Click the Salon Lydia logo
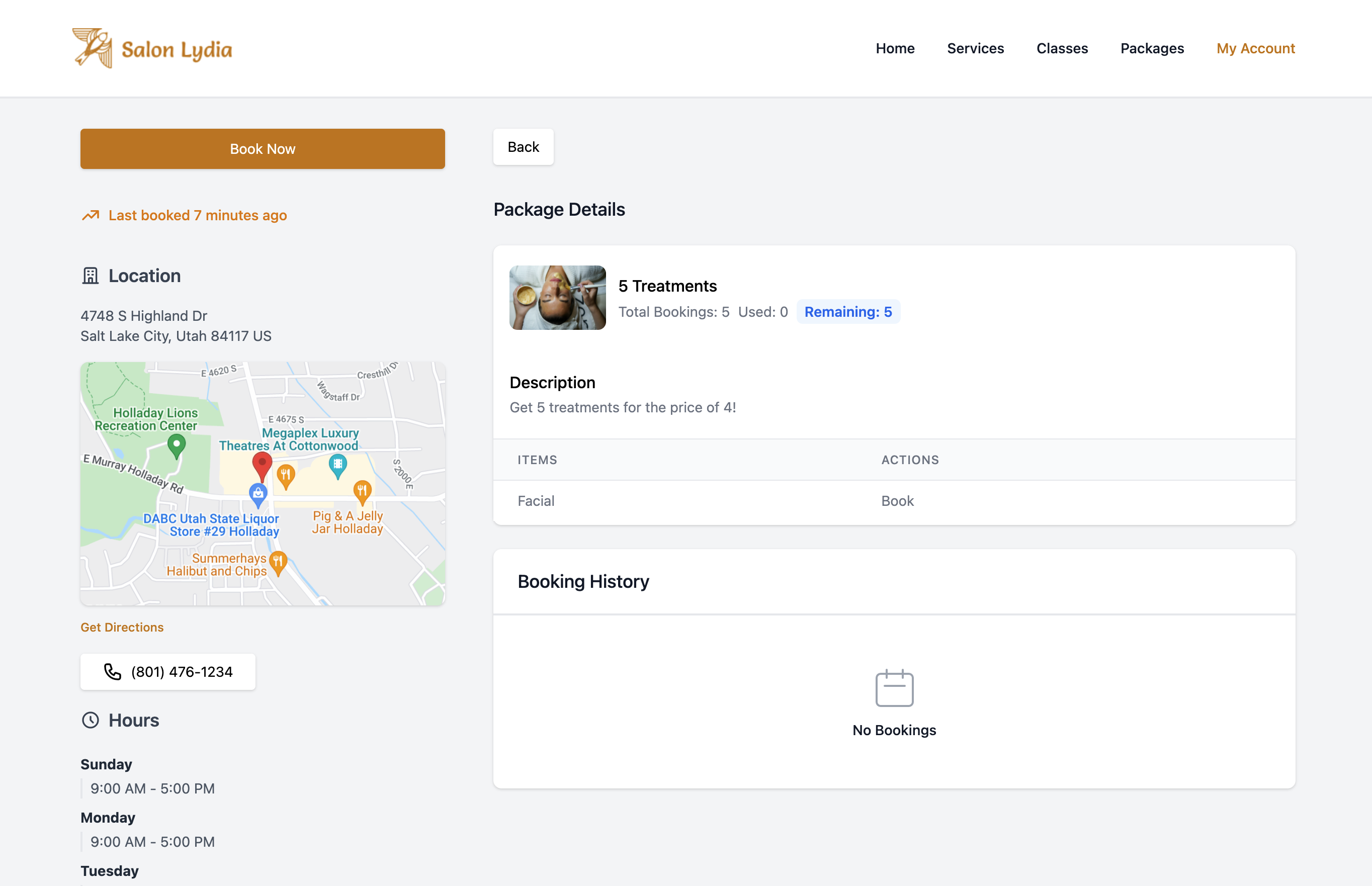The height and width of the screenshot is (886, 1372). tap(152, 48)
